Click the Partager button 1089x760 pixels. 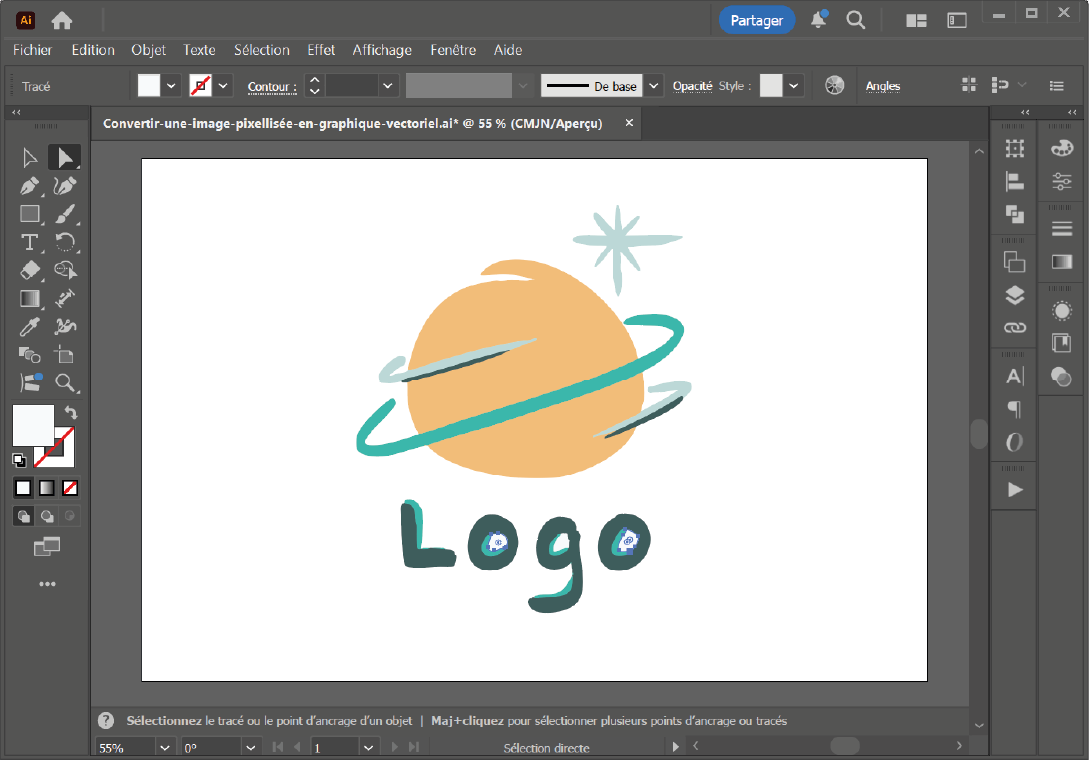click(756, 20)
